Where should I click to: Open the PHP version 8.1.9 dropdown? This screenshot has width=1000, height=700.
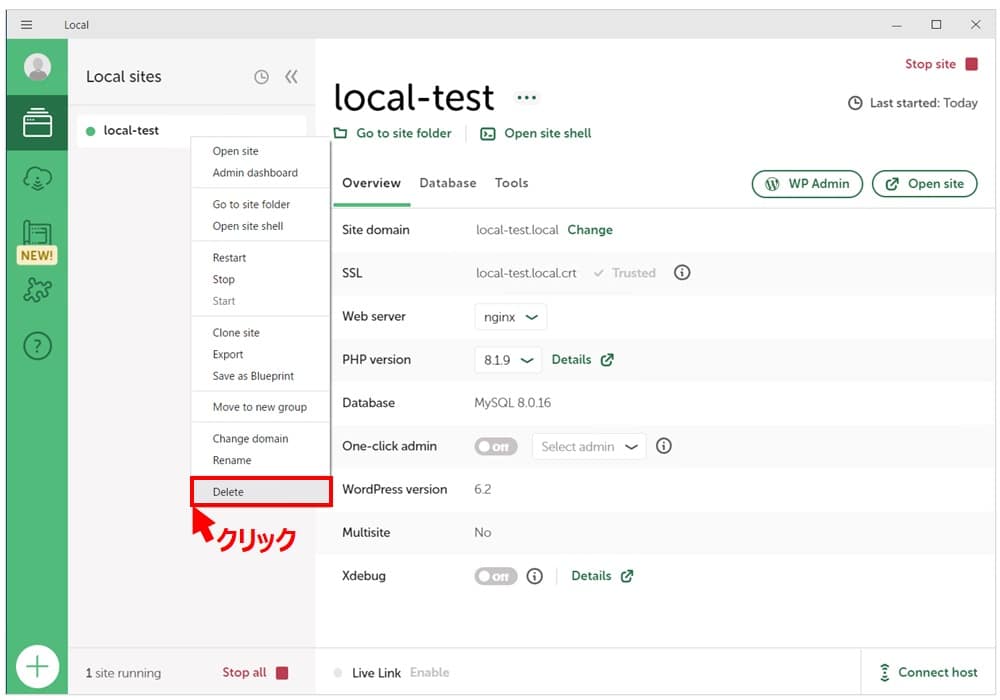[x=508, y=360]
